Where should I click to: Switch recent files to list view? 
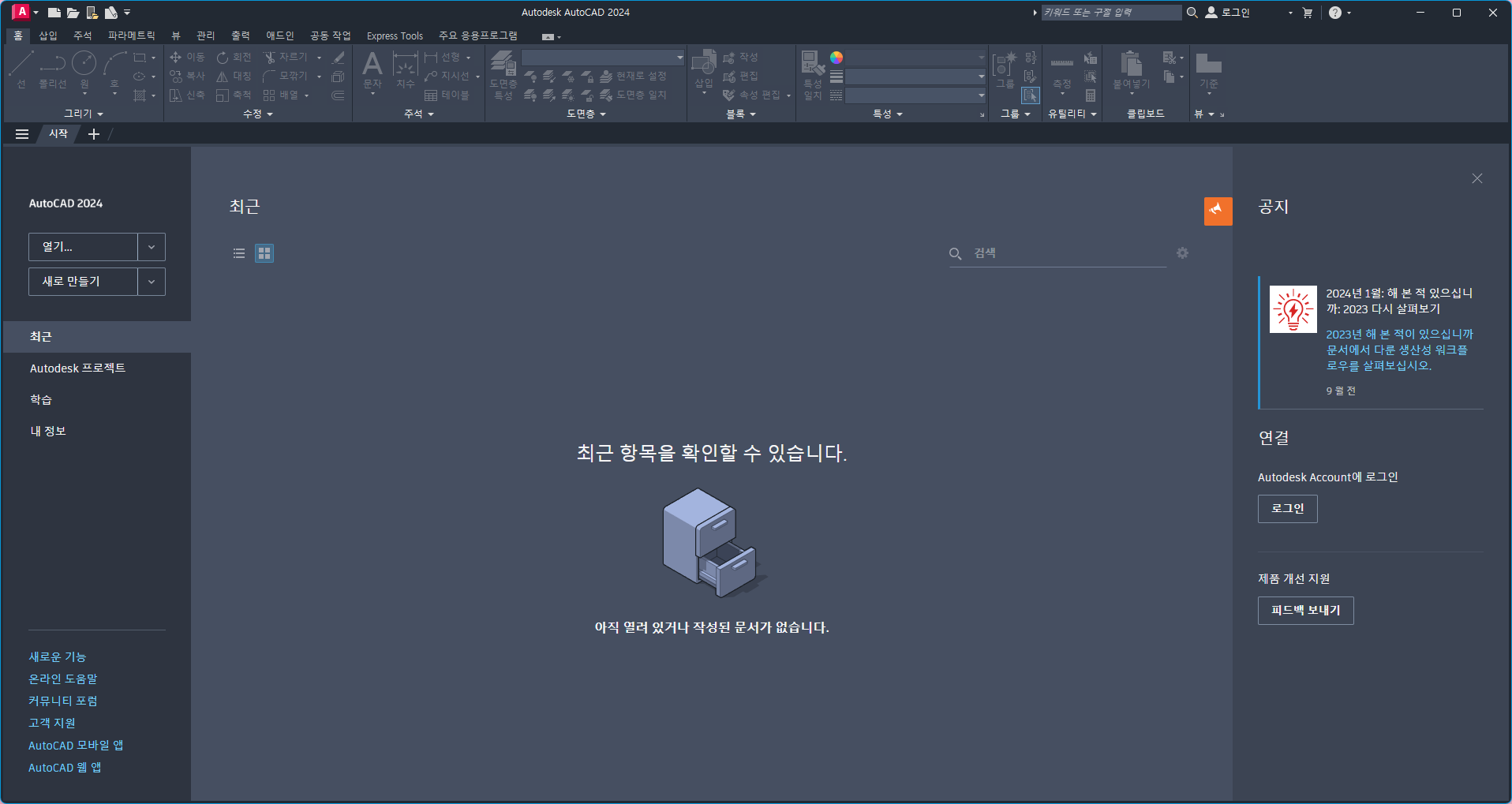point(239,253)
